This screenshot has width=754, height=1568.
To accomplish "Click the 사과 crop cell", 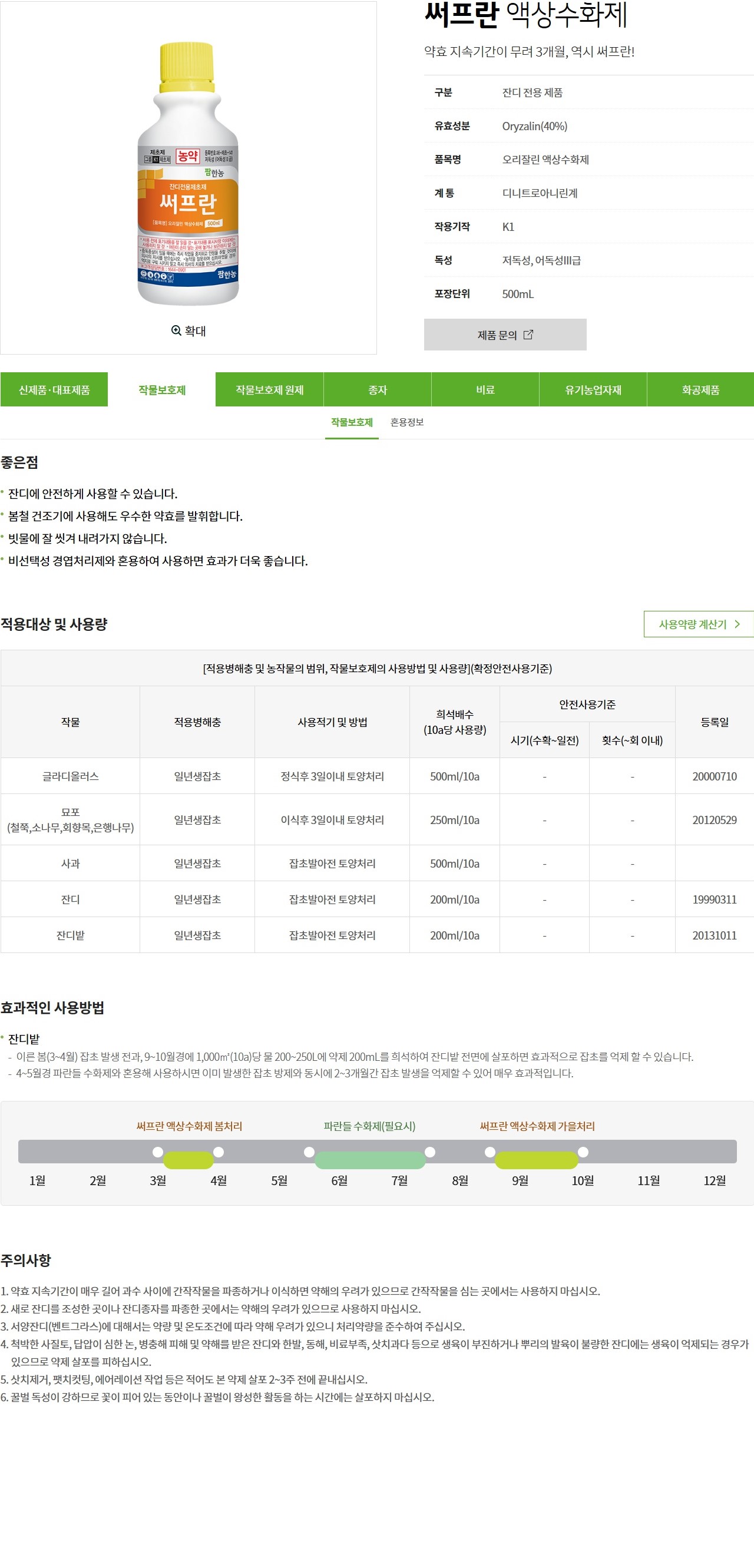I will pos(71,863).
